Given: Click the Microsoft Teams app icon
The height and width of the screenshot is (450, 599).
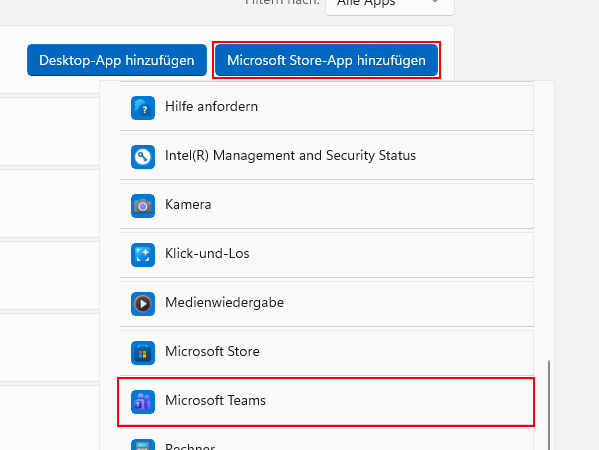Looking at the screenshot, I should [x=143, y=402].
